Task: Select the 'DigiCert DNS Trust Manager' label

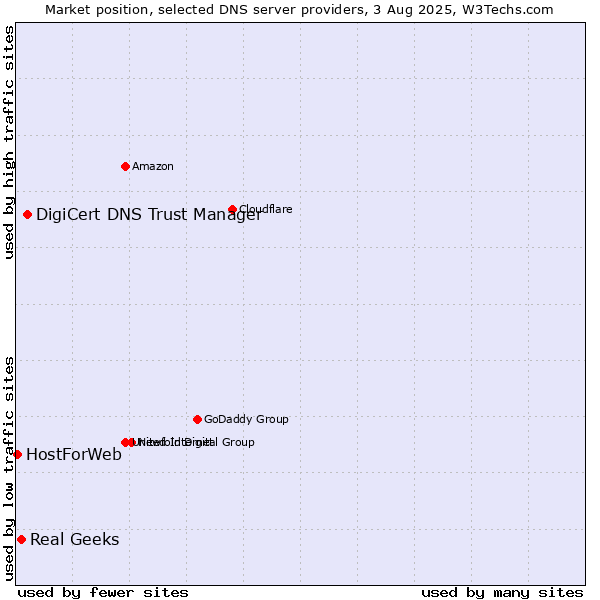Action: point(149,215)
